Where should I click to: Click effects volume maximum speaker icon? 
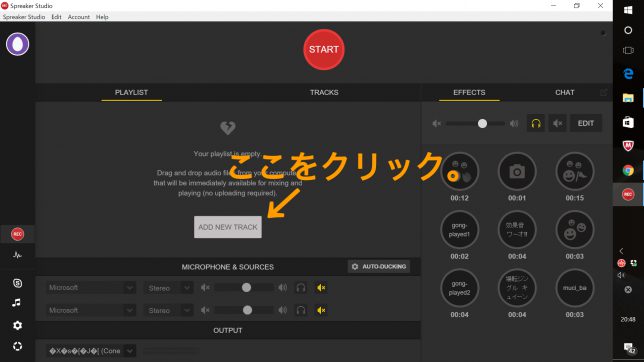click(x=514, y=123)
